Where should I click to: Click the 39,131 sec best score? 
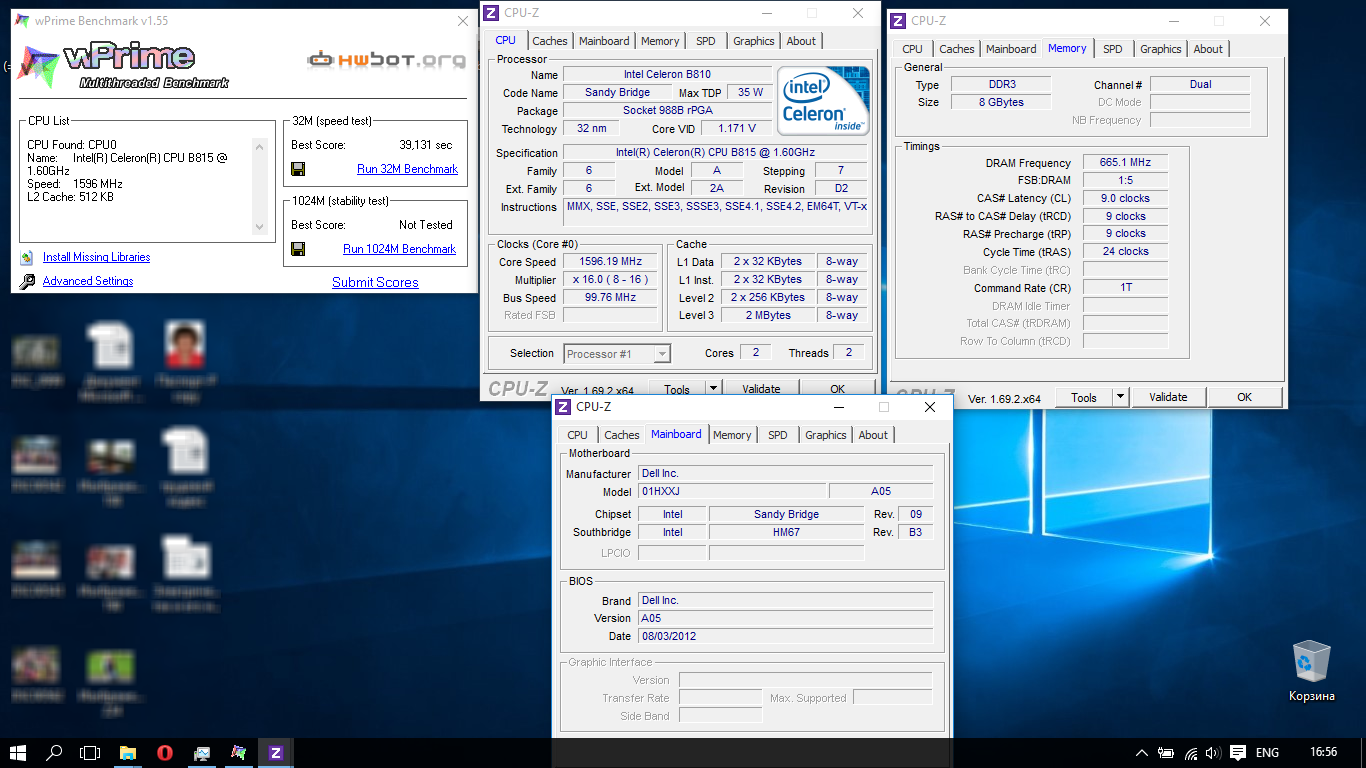point(426,145)
